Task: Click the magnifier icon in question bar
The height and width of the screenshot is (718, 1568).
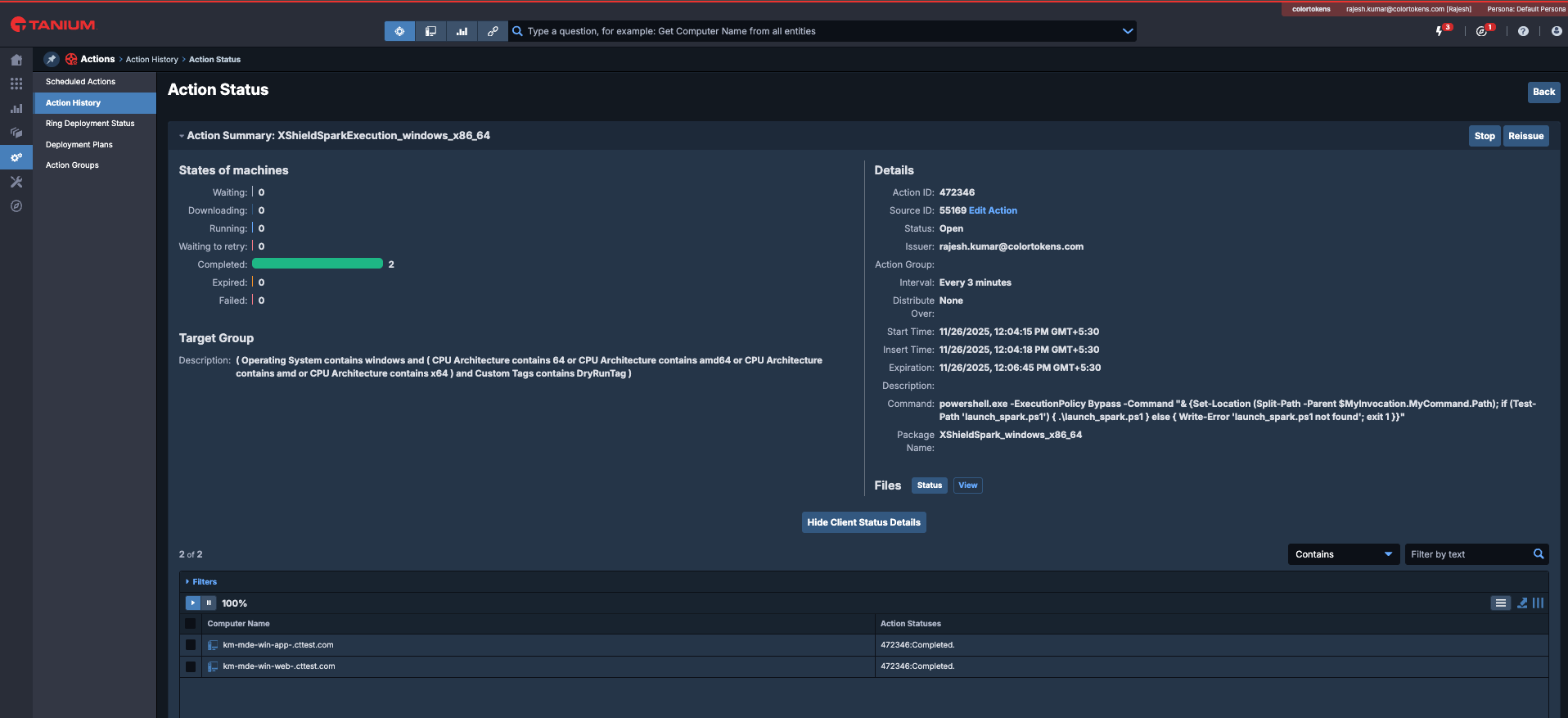Action: click(x=517, y=31)
